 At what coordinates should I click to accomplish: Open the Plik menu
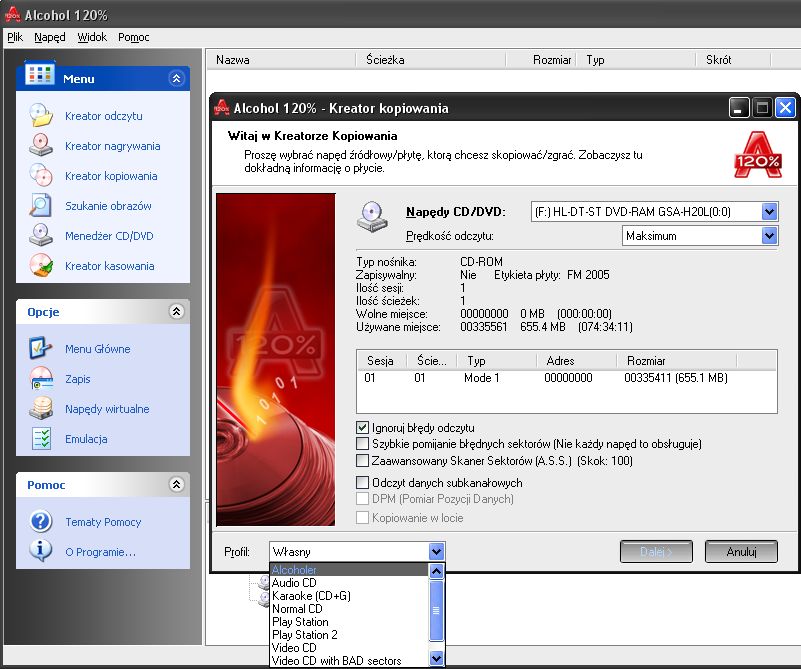point(15,37)
